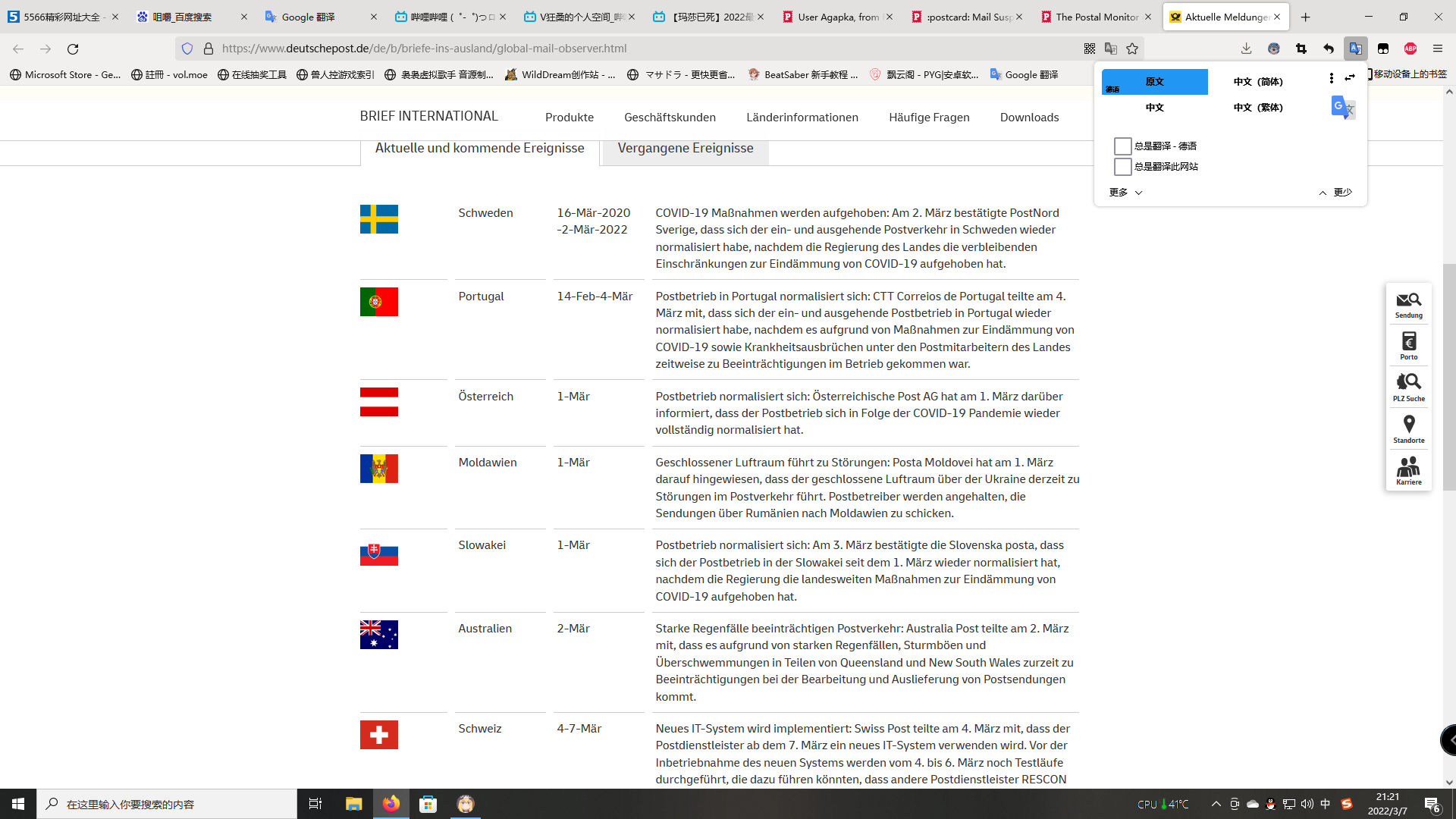The width and height of the screenshot is (1456, 819).
Task: Click the Sendung tracking sidebar icon
Action: (x=1409, y=305)
